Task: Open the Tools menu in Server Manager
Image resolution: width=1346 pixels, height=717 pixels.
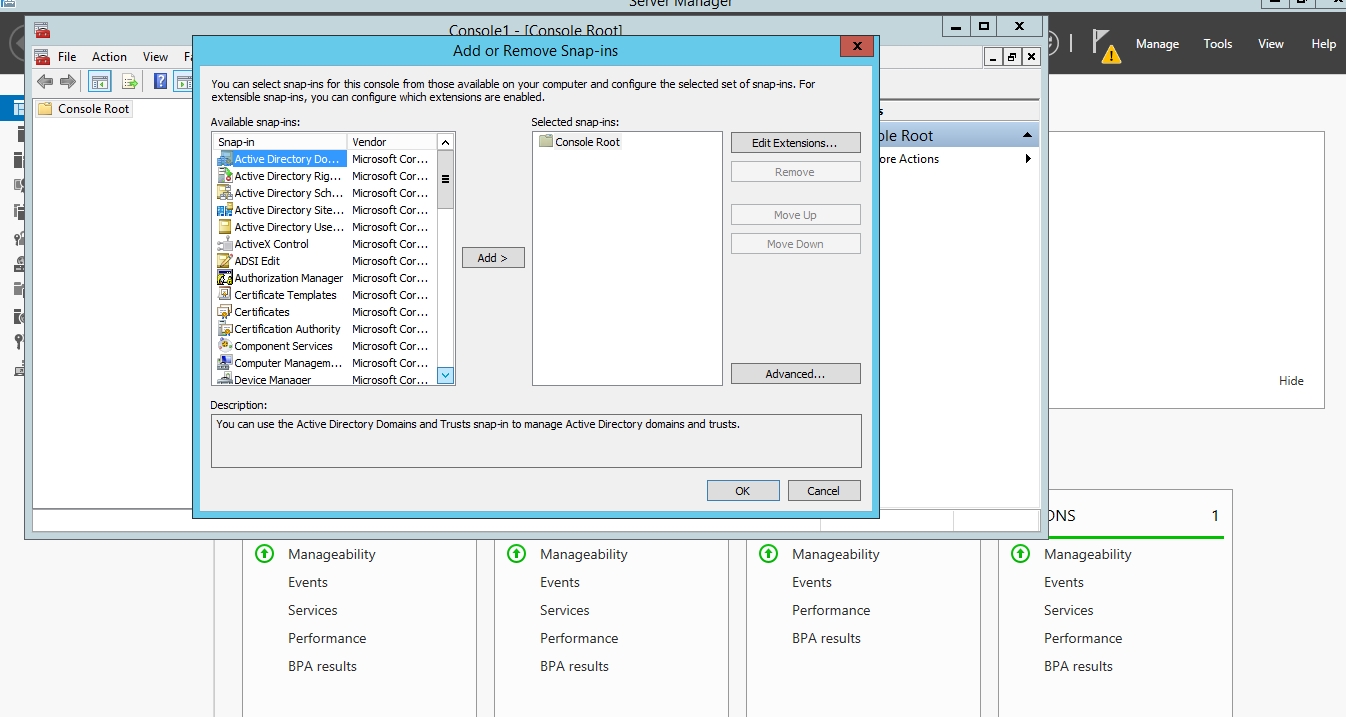Action: [1217, 44]
